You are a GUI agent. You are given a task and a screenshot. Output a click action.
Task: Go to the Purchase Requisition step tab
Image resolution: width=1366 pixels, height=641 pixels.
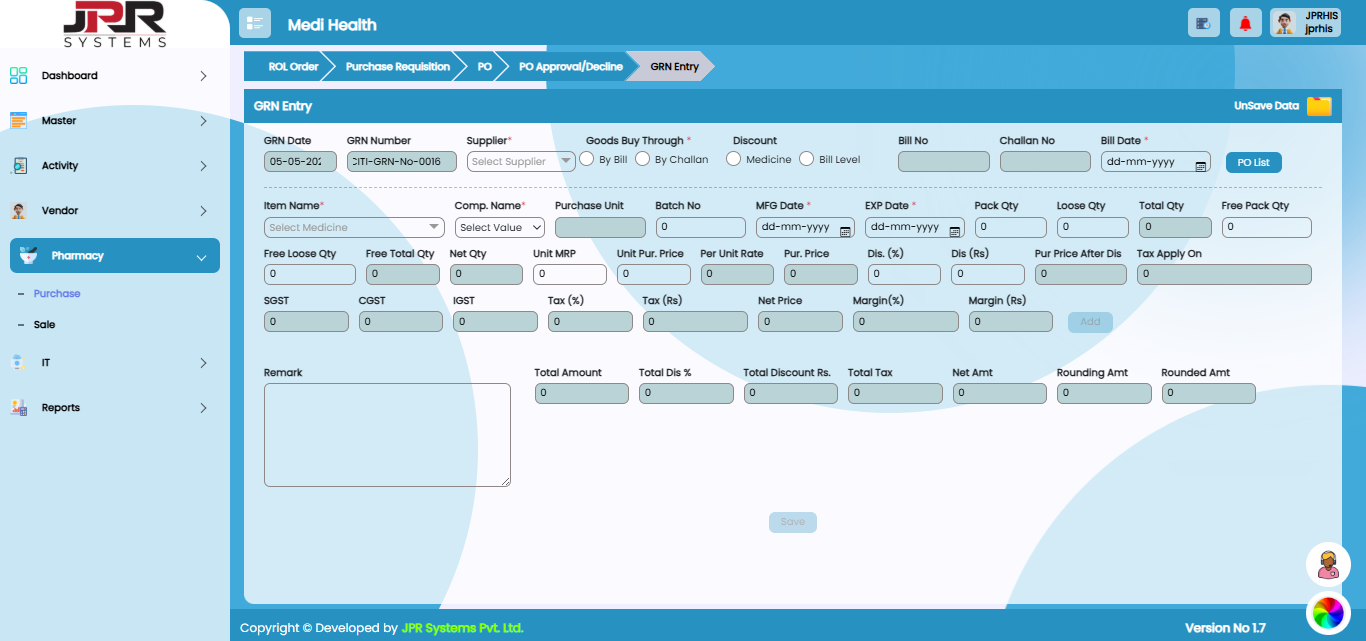pyautogui.click(x=397, y=67)
